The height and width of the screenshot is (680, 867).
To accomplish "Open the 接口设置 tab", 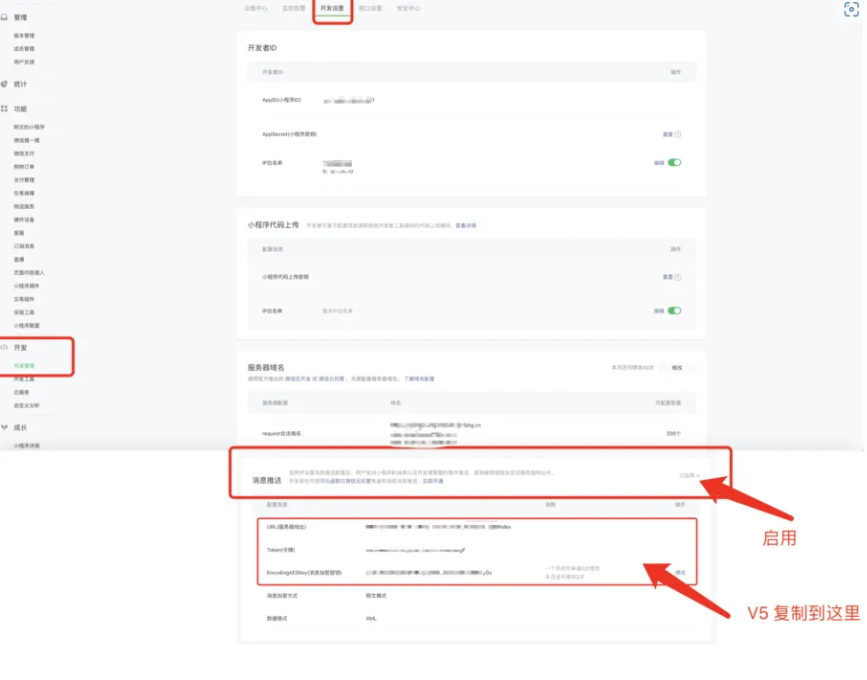I will tap(370, 8).
